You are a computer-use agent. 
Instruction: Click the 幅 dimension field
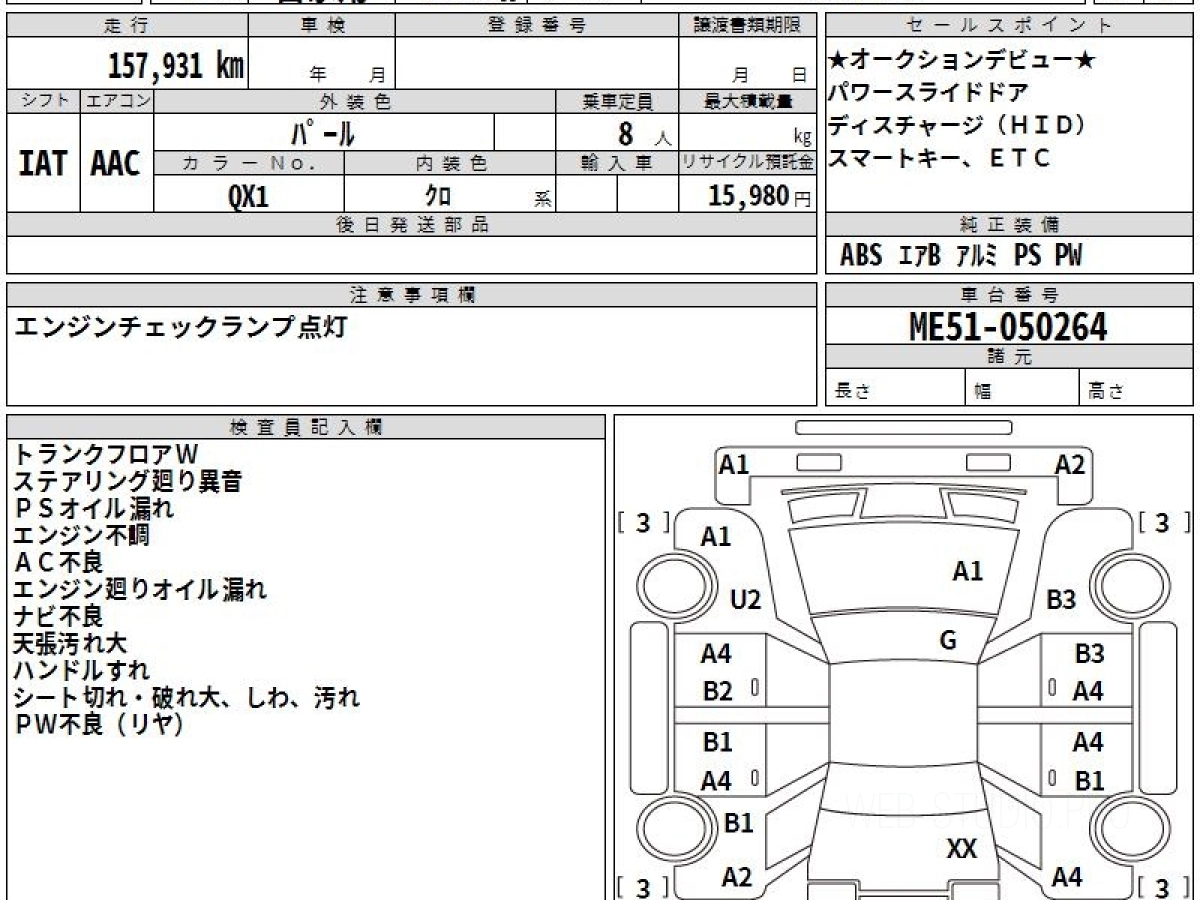pos(1022,388)
